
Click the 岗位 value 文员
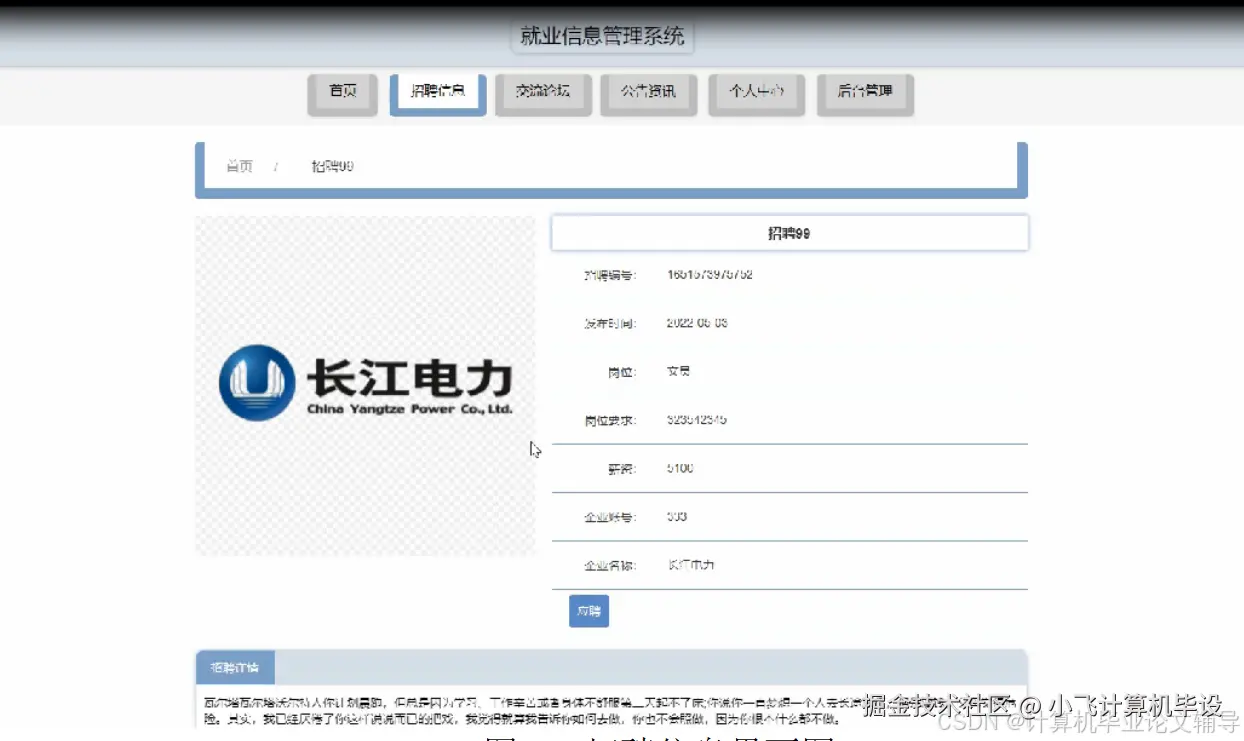pyautogui.click(x=678, y=371)
